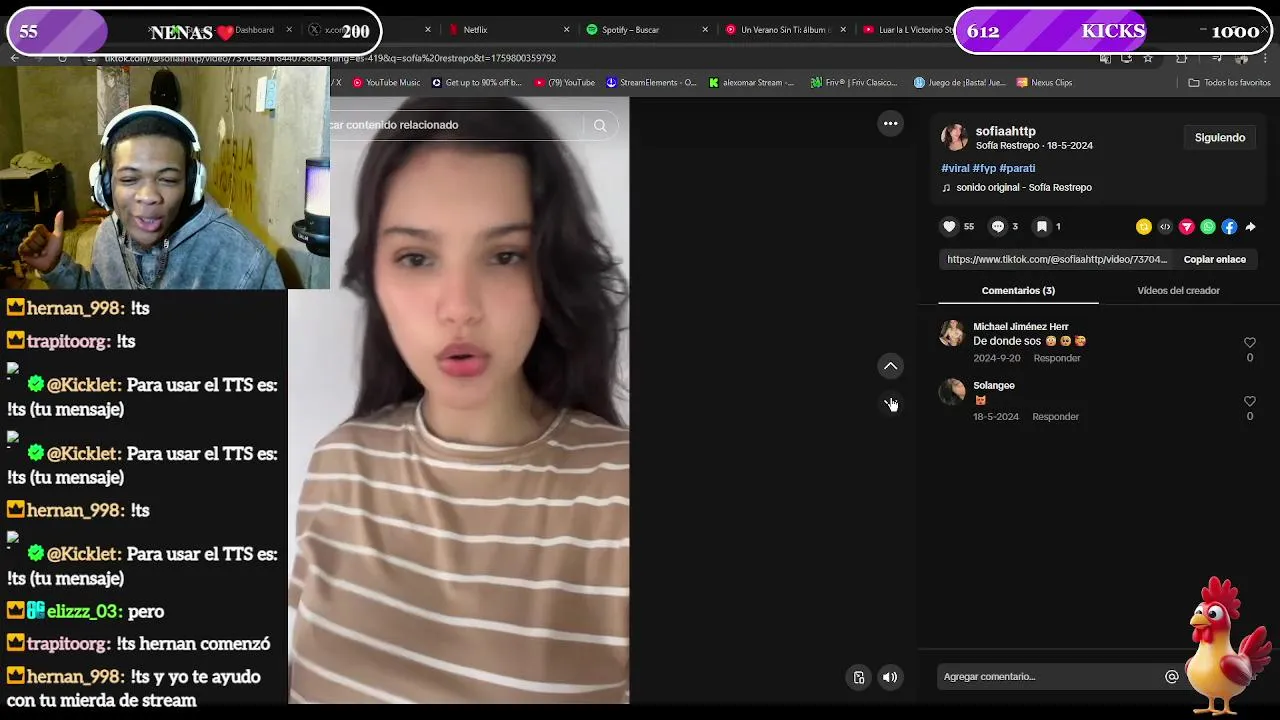Reply to Michael Jiménez Herr's comment
The image size is (1280, 720).
[x=1057, y=358]
